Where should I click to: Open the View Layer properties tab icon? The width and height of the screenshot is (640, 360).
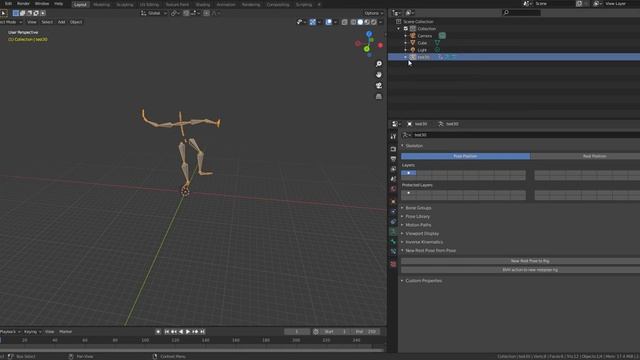pyautogui.click(x=393, y=169)
